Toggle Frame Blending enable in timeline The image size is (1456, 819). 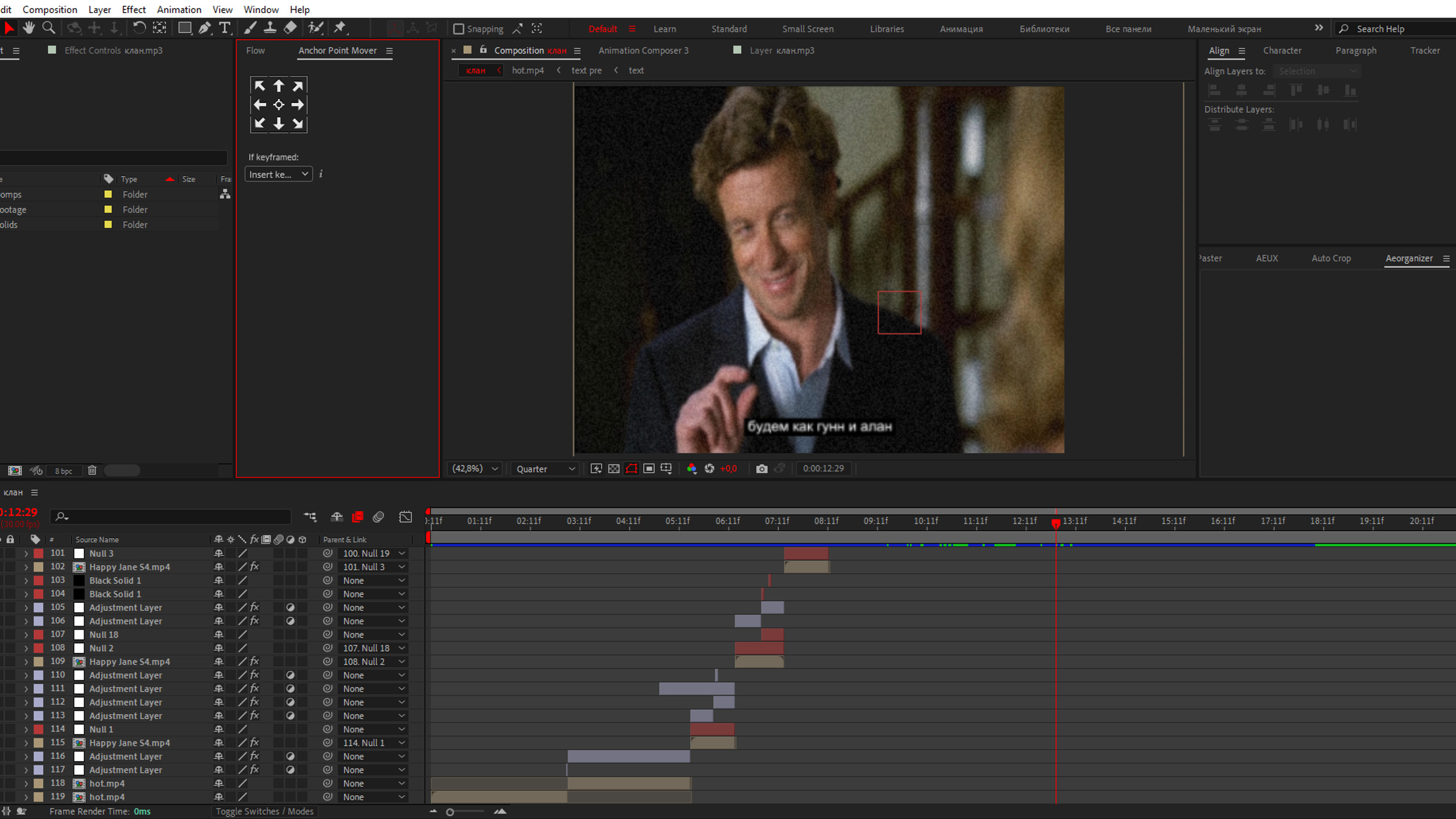[x=358, y=517]
